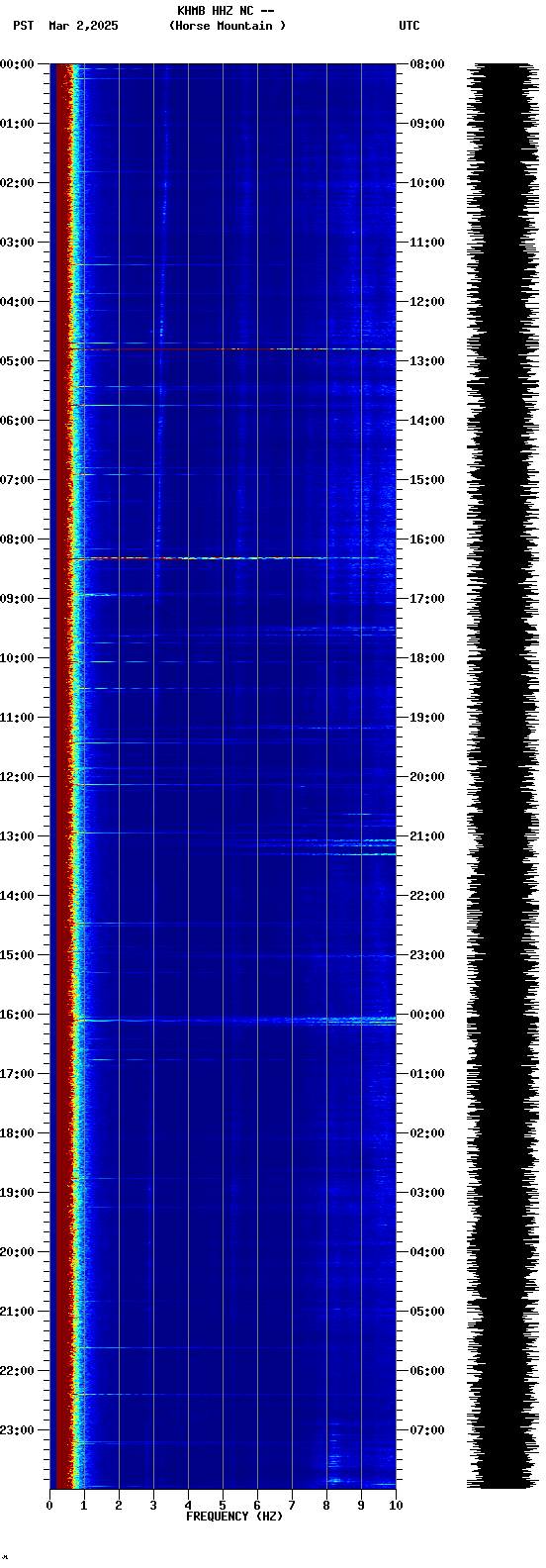This screenshot has width=546, height=1568.
Task: Click the 21:00 UTC time label
Action: 426,836
